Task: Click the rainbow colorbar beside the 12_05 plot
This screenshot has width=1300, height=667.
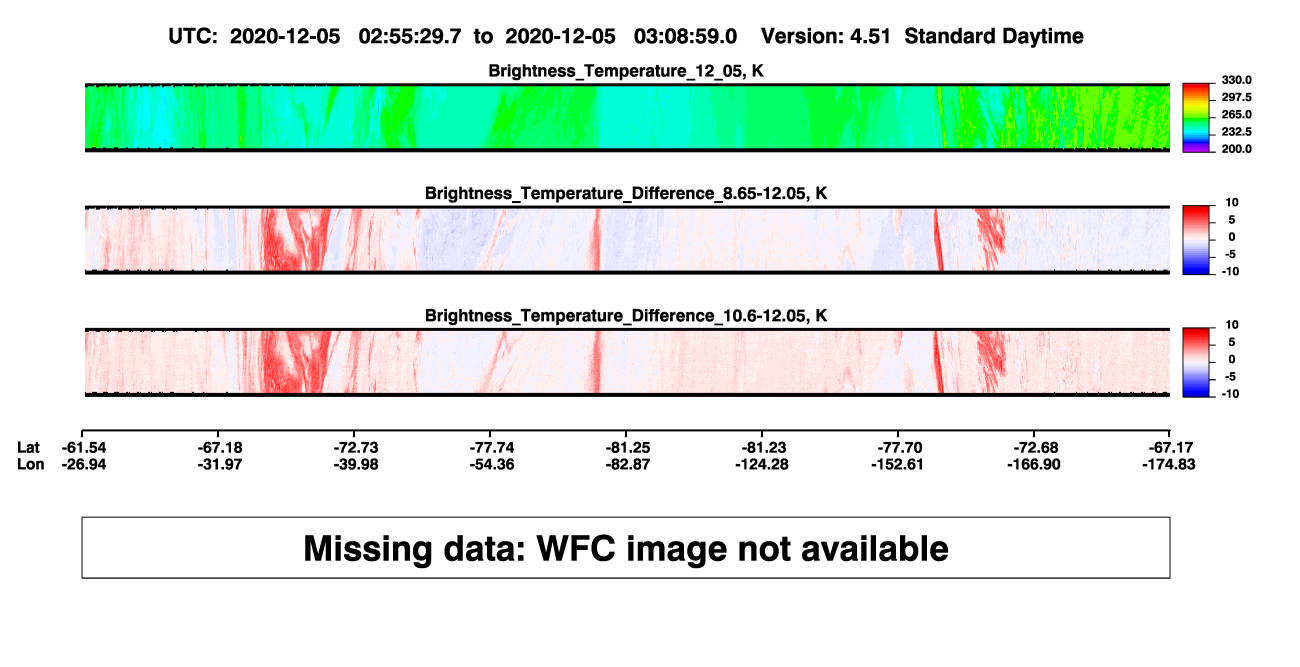Action: [x=1197, y=118]
